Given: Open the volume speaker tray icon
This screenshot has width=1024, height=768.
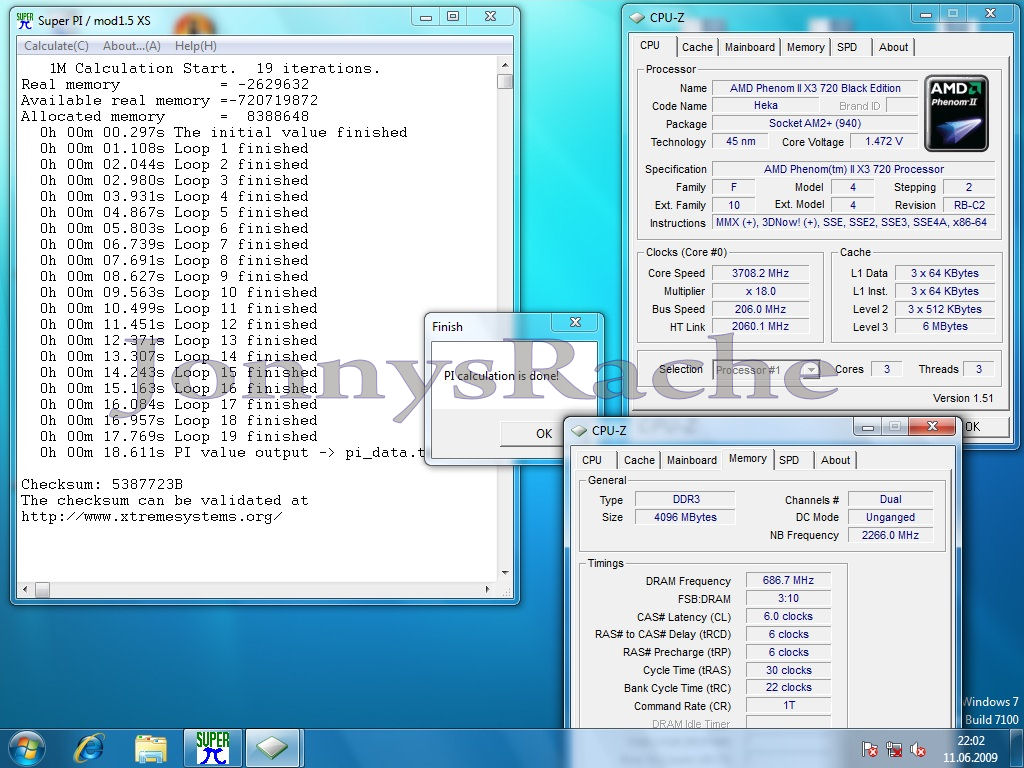Looking at the screenshot, I should click(918, 750).
